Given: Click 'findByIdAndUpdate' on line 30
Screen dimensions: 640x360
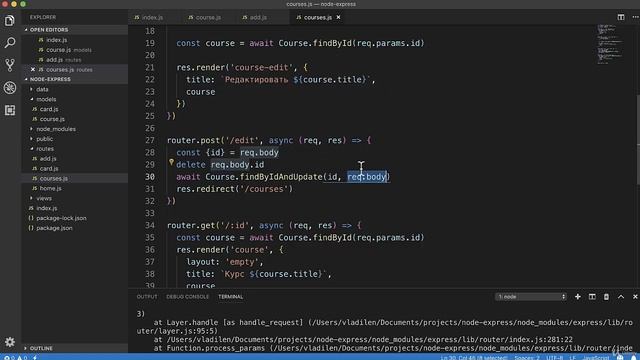Looking at the screenshot, I should point(281,177).
